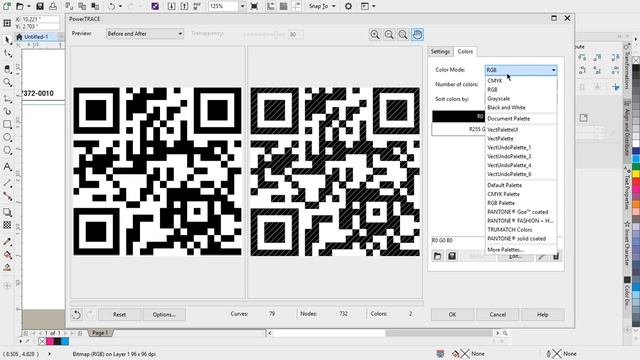Click the delete color trash icon
This screenshot has width=640, height=360.
tap(556, 256)
